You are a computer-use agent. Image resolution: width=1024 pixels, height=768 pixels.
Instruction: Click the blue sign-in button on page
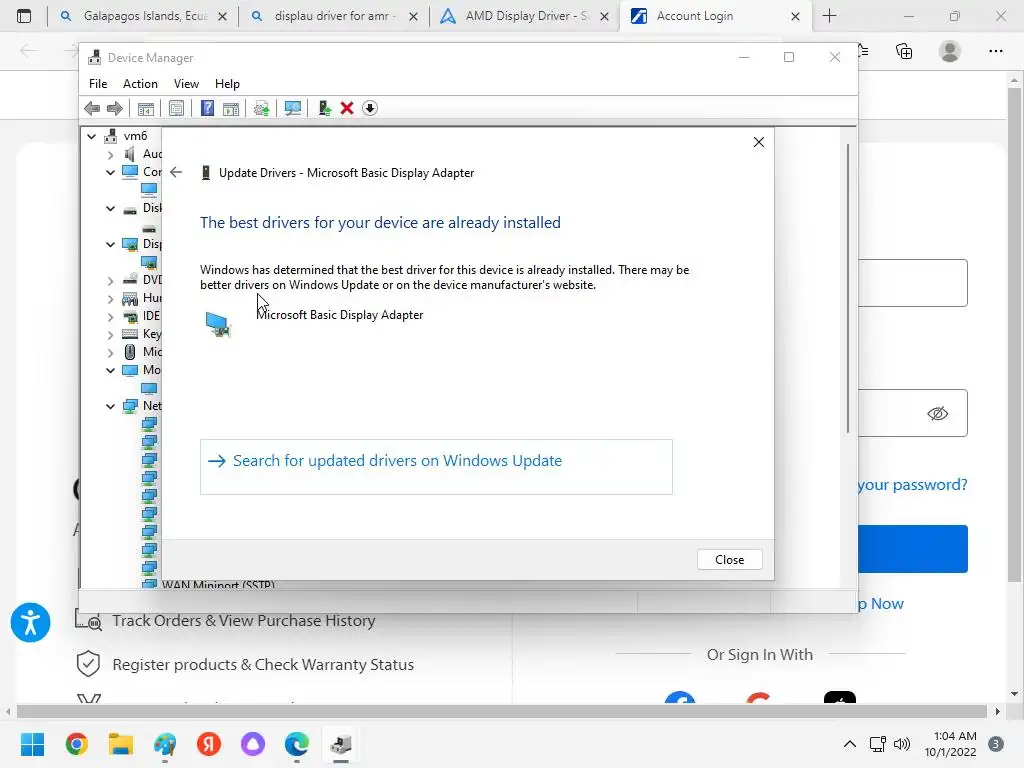(x=913, y=549)
